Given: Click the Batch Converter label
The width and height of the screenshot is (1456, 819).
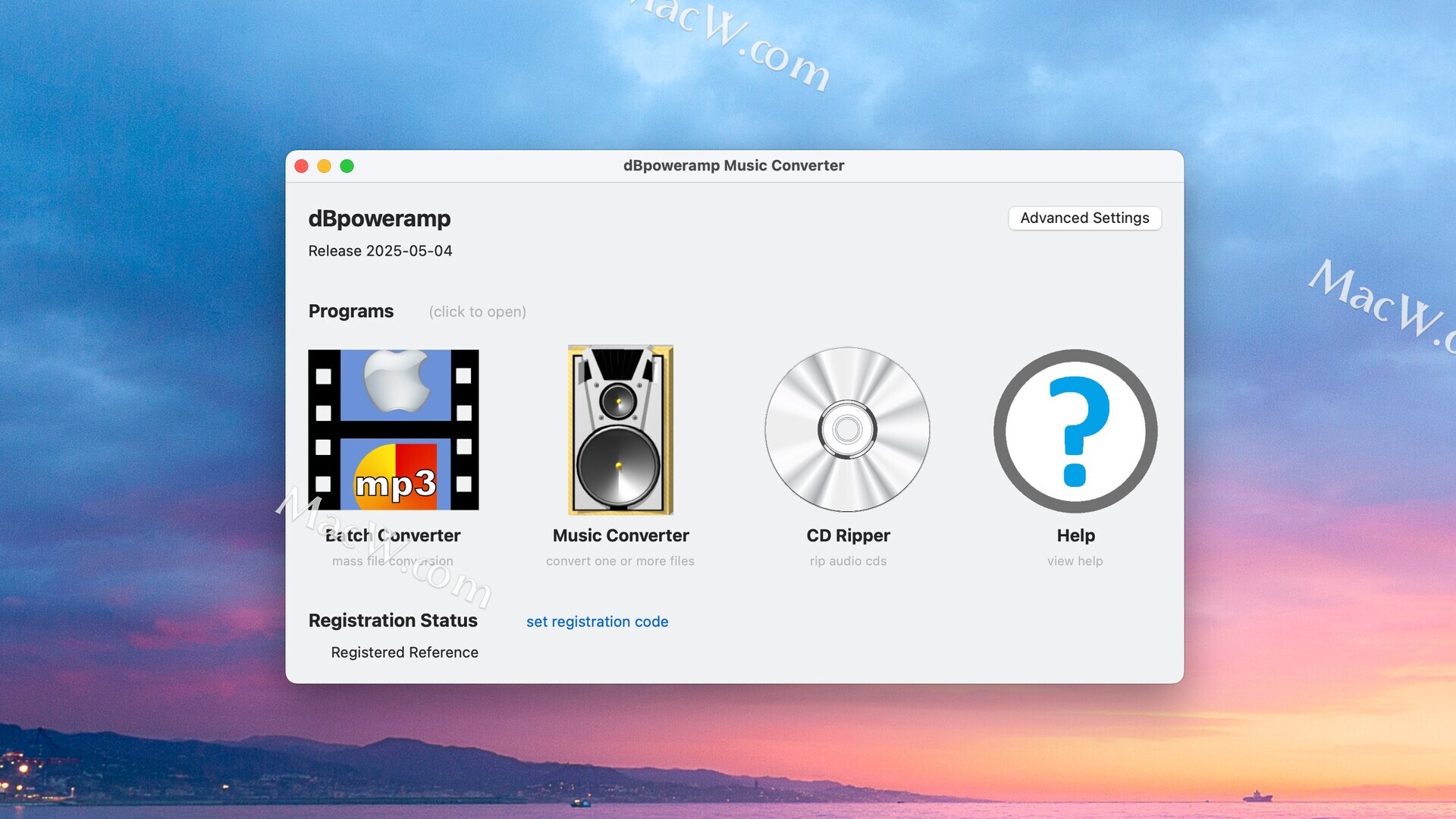Looking at the screenshot, I should tap(393, 535).
